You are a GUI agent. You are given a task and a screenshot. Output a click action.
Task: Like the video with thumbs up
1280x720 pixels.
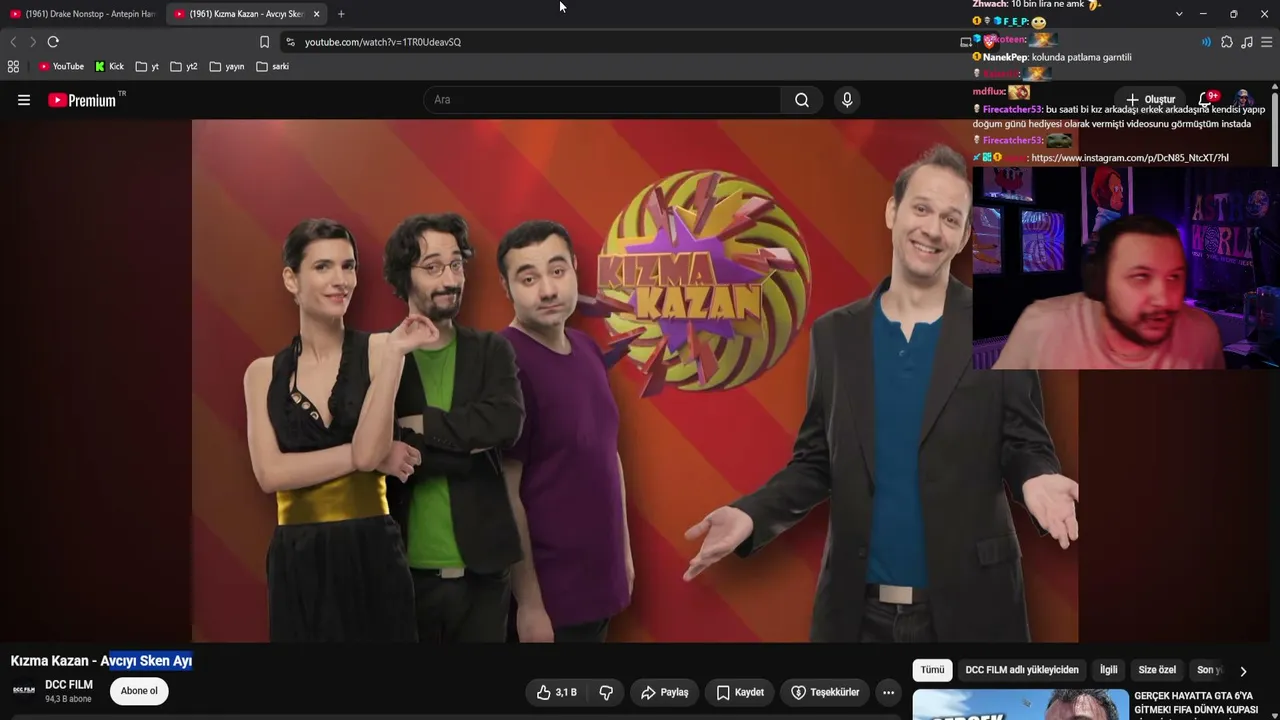557,692
